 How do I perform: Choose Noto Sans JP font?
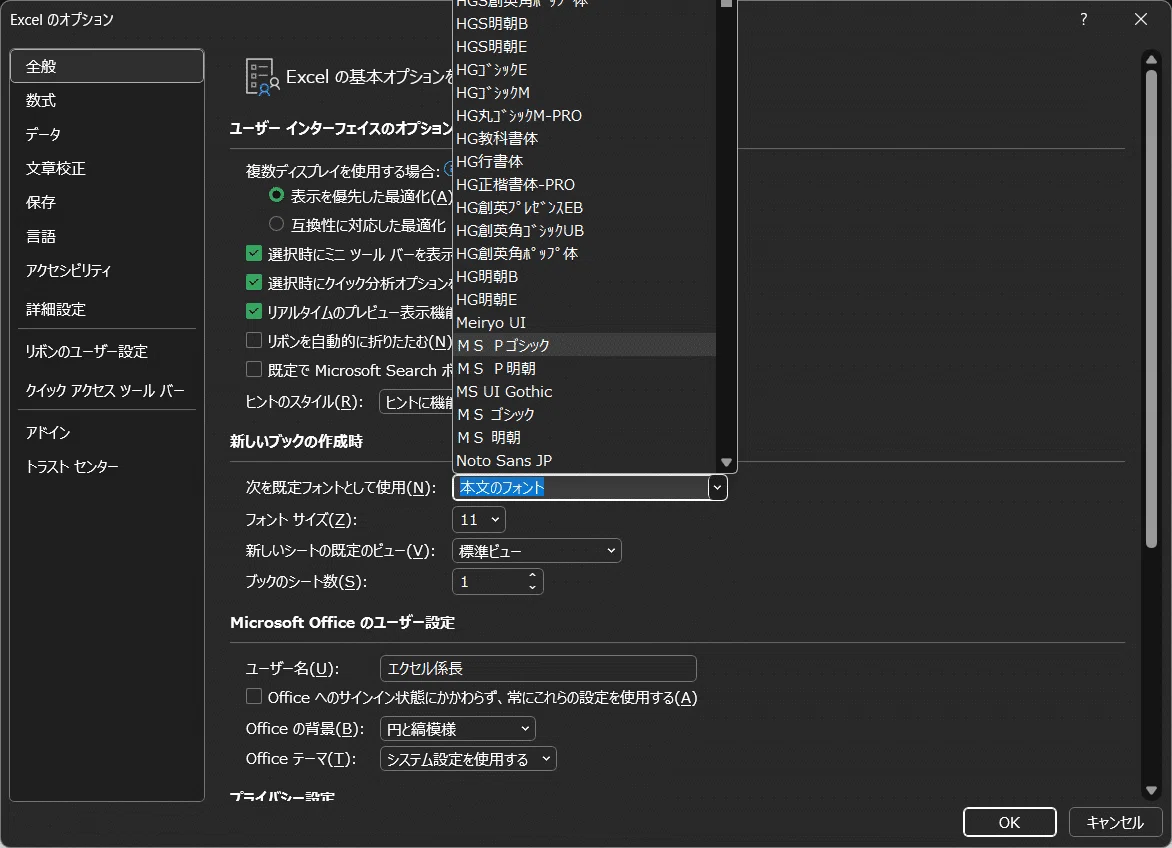(585, 460)
